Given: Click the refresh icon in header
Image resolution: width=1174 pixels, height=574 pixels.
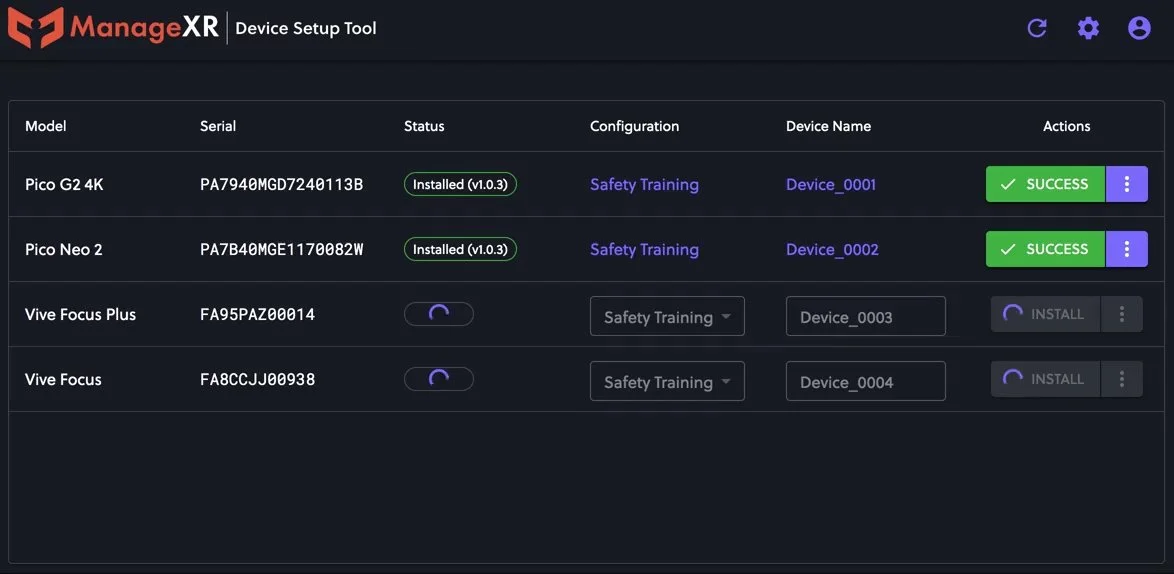Looking at the screenshot, I should [x=1037, y=29].
